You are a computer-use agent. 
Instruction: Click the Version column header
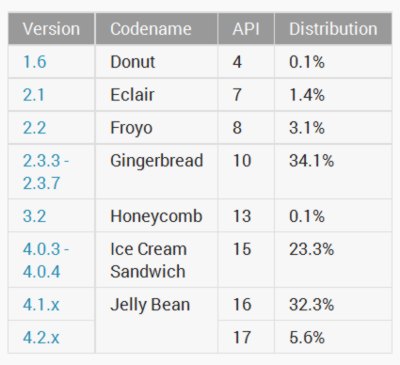[51, 29]
